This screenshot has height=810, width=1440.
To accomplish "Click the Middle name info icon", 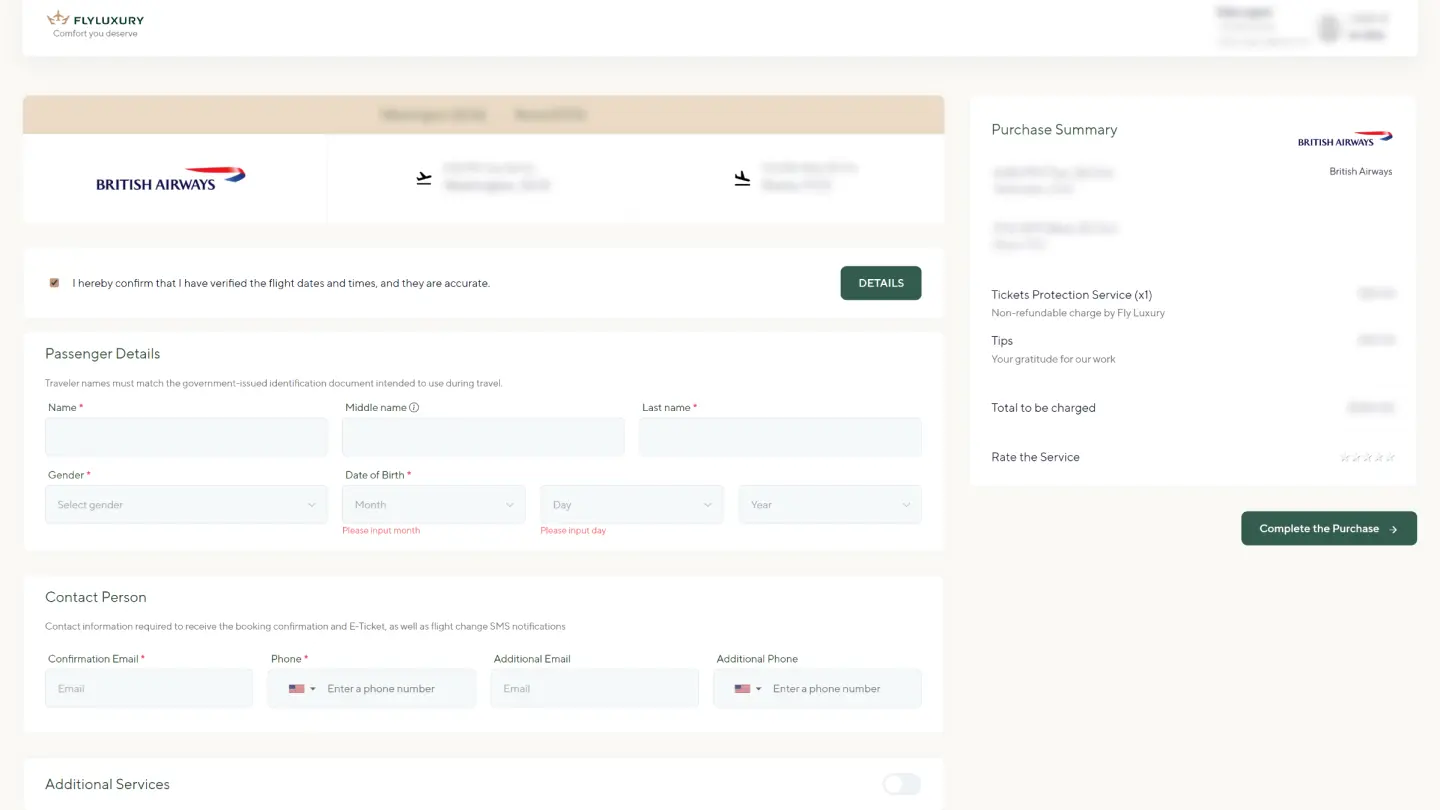I will coord(414,408).
